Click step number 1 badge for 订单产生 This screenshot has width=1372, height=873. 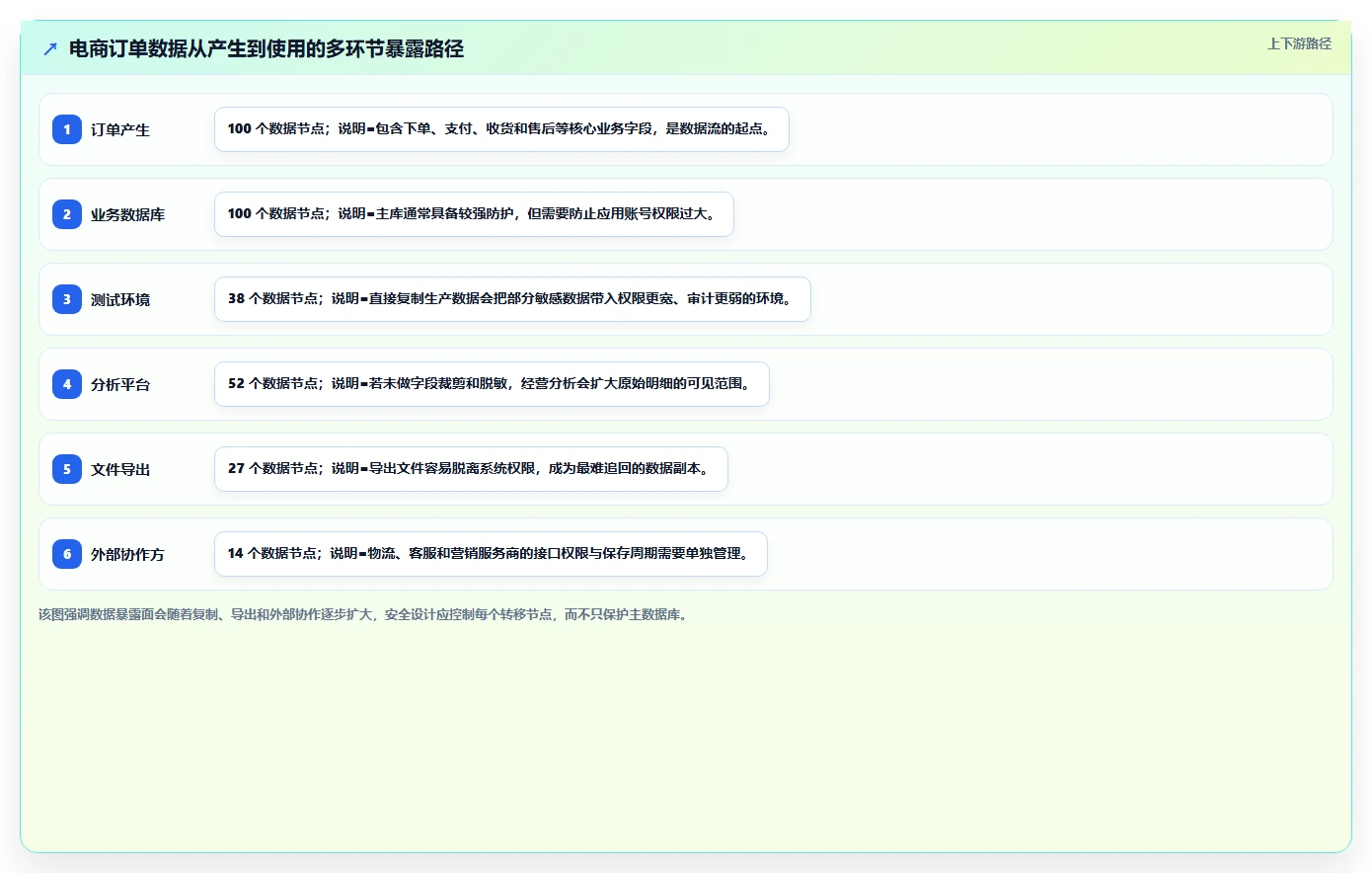(67, 129)
